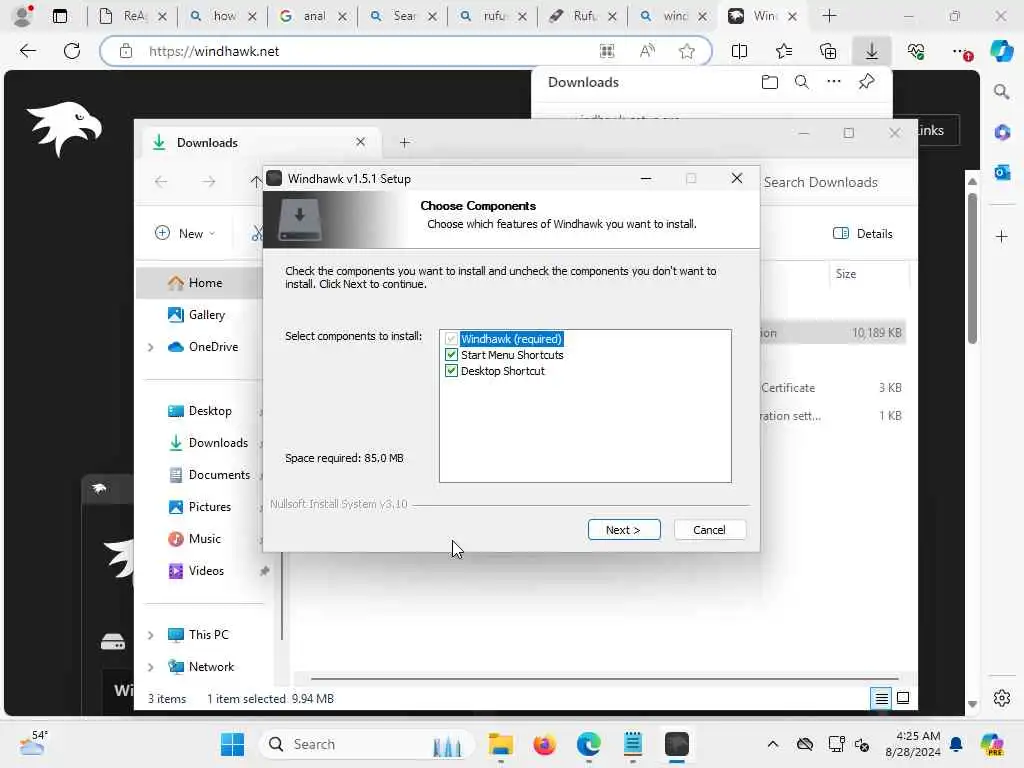This screenshot has height=768, width=1024.
Task: Open Videos folder in sidebar
Action: (x=206, y=571)
